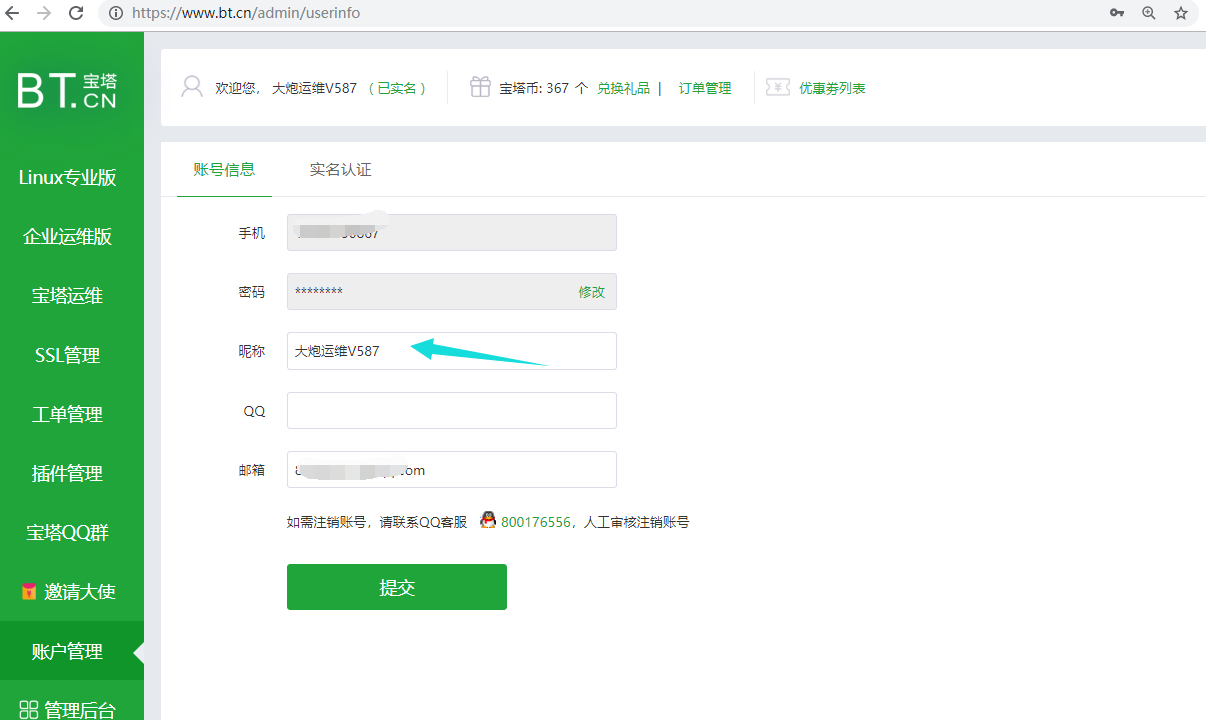The image size is (1206, 720).
Task: Click the ticket icon before 优惠券列表
Action: (777, 87)
